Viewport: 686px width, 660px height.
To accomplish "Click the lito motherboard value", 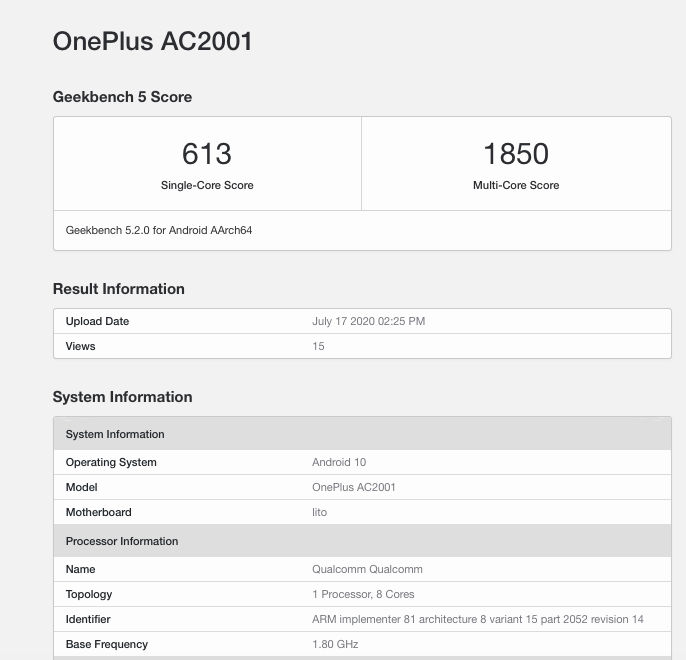I will [x=320, y=512].
